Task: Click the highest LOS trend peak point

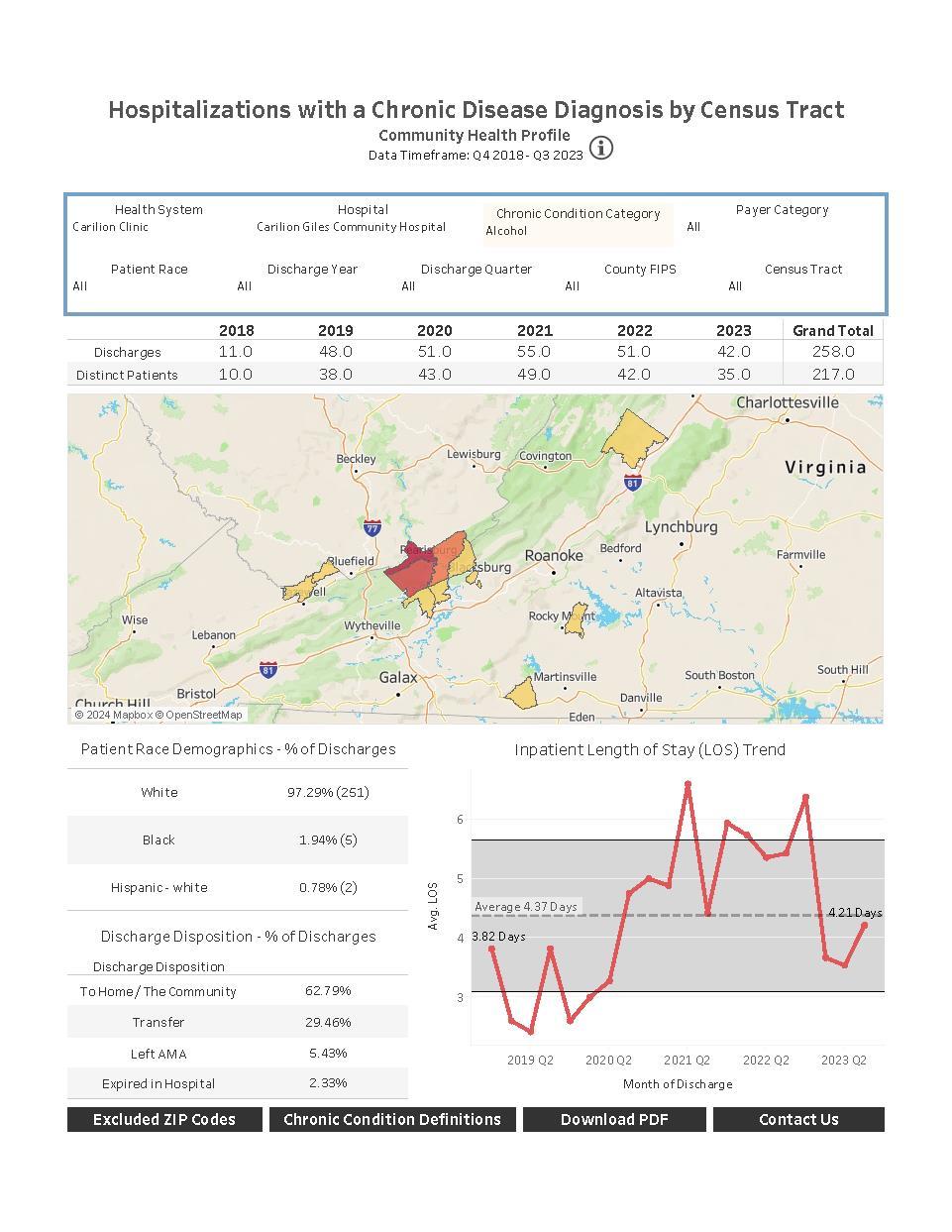Action: point(688,784)
